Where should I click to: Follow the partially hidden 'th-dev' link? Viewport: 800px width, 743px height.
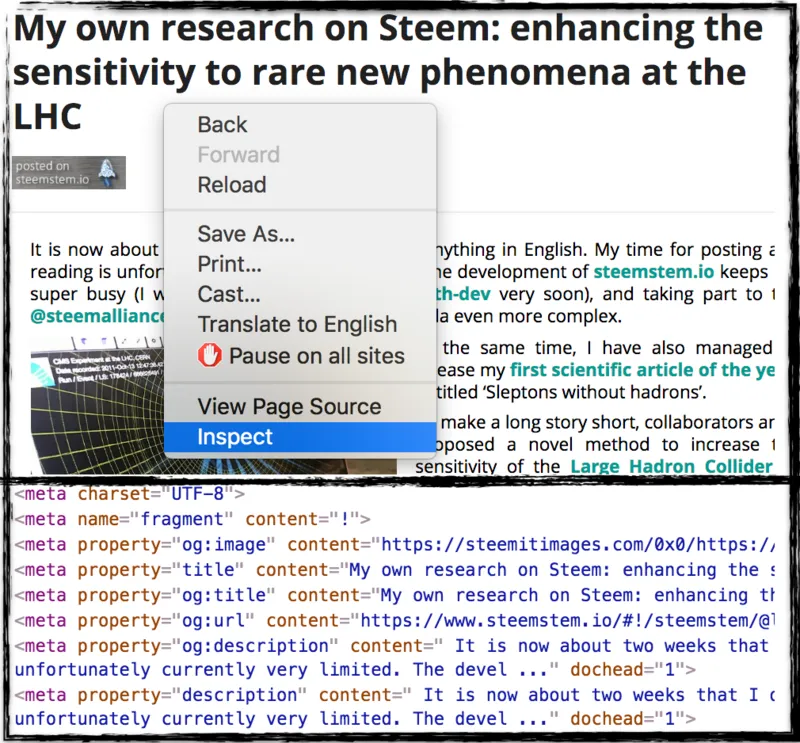pos(463,294)
